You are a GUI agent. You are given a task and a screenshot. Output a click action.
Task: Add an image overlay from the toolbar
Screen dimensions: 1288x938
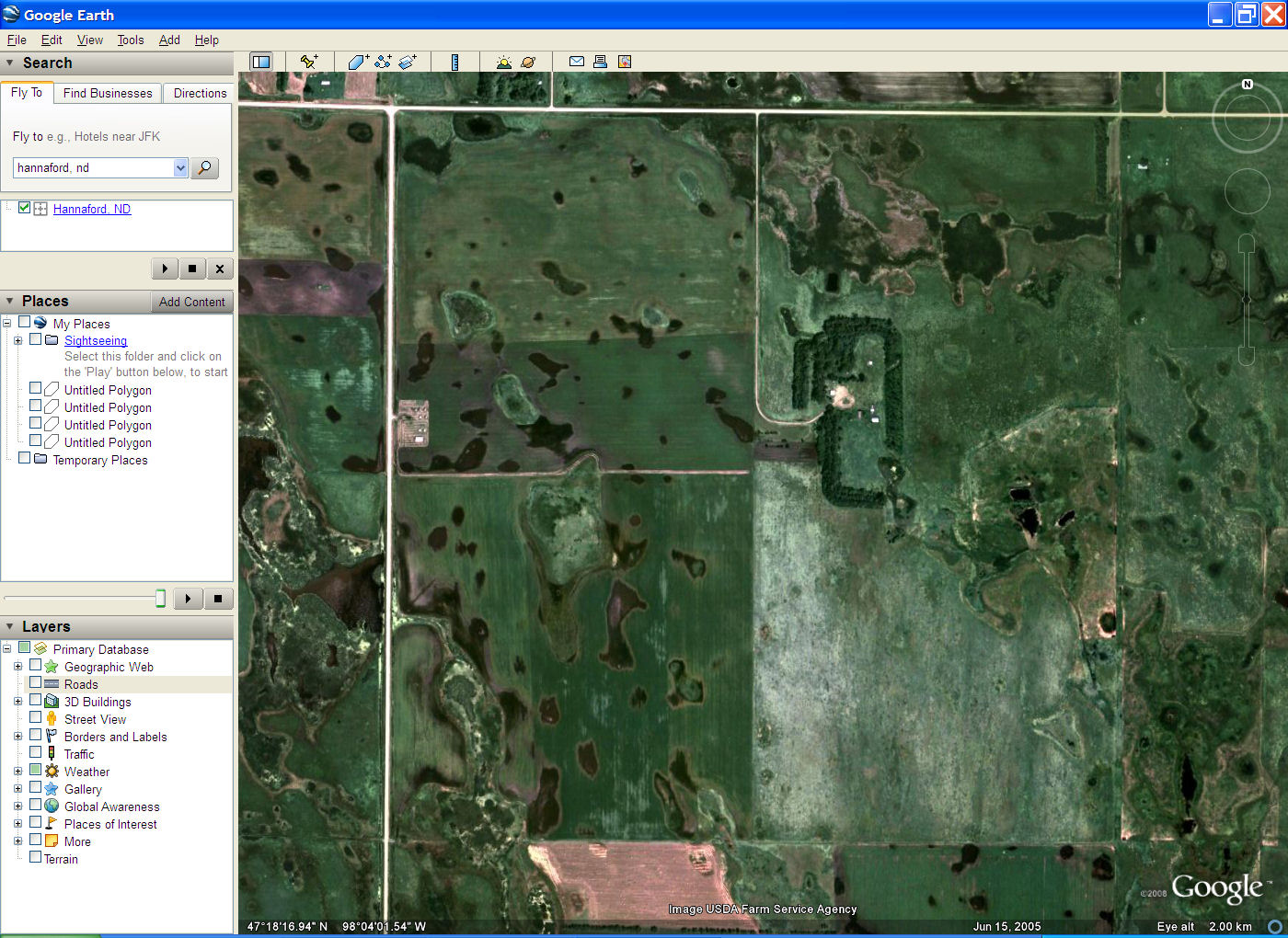pyautogui.click(x=408, y=62)
